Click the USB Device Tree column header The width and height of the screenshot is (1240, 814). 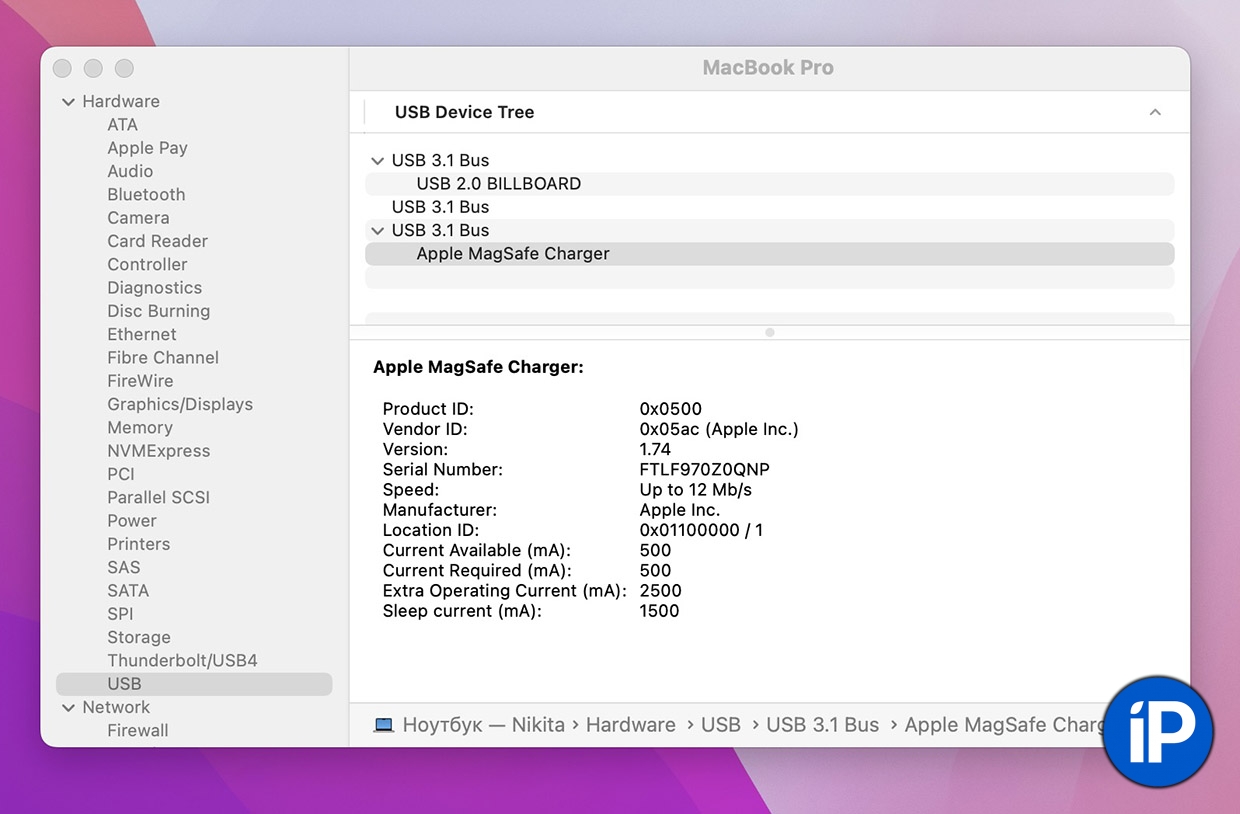[464, 112]
